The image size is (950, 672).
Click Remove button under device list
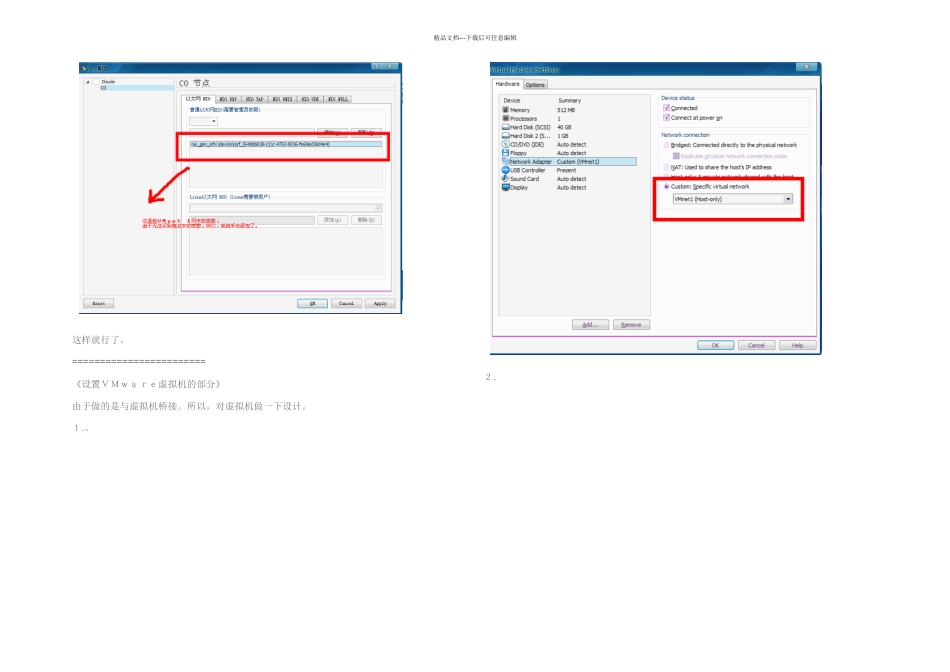[631, 325]
